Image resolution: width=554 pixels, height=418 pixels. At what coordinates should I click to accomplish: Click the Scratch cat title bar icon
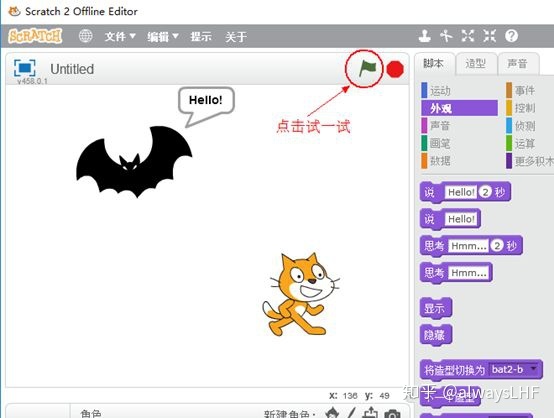click(14, 11)
